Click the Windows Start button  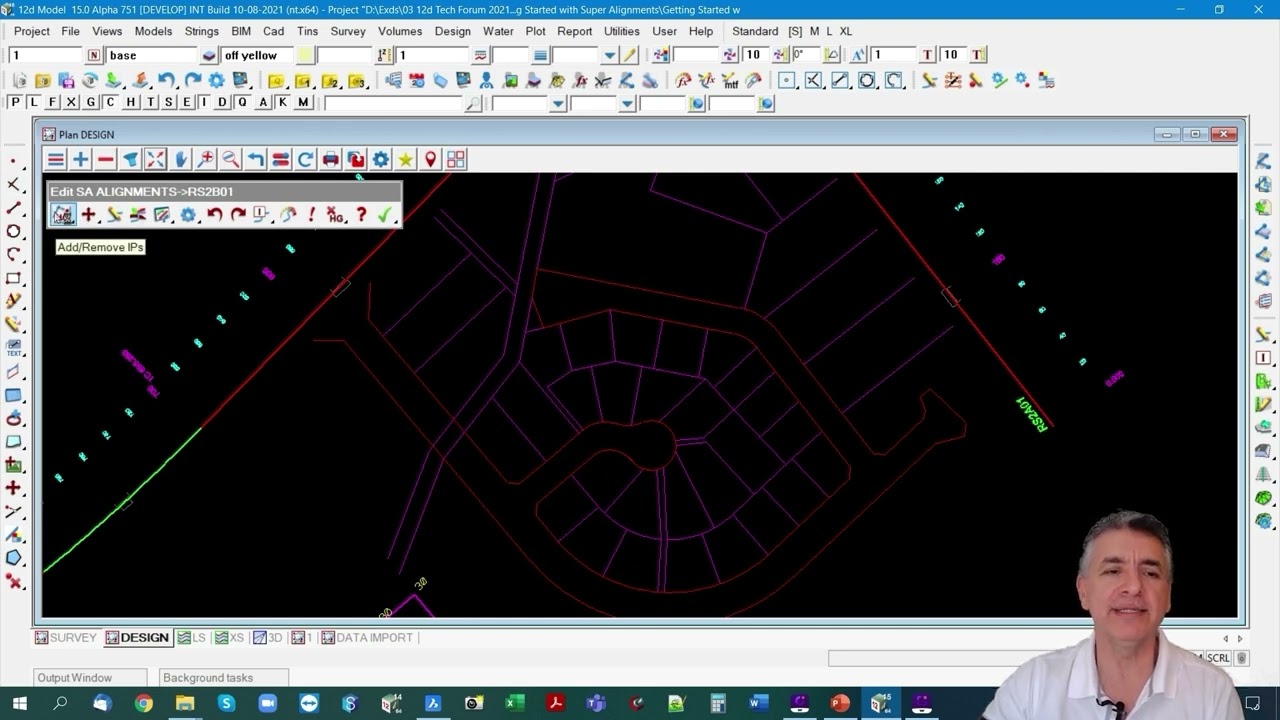coord(19,704)
